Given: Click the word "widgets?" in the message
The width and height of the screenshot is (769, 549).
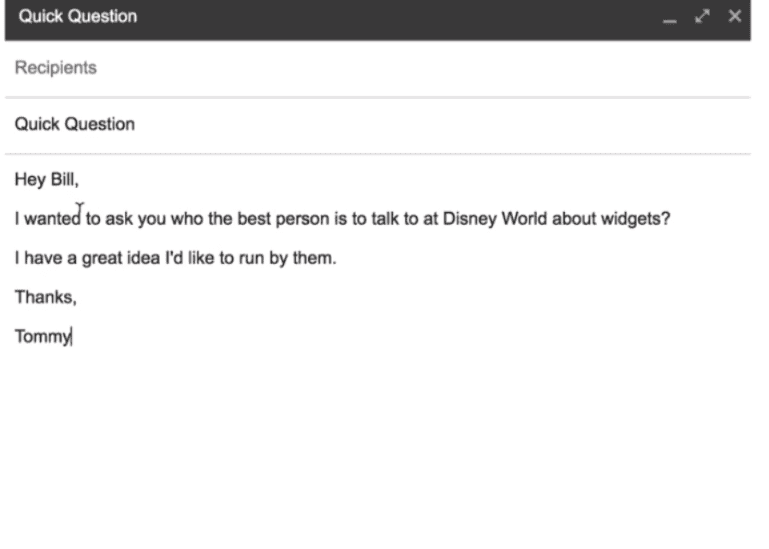Looking at the screenshot, I should pos(636,219).
